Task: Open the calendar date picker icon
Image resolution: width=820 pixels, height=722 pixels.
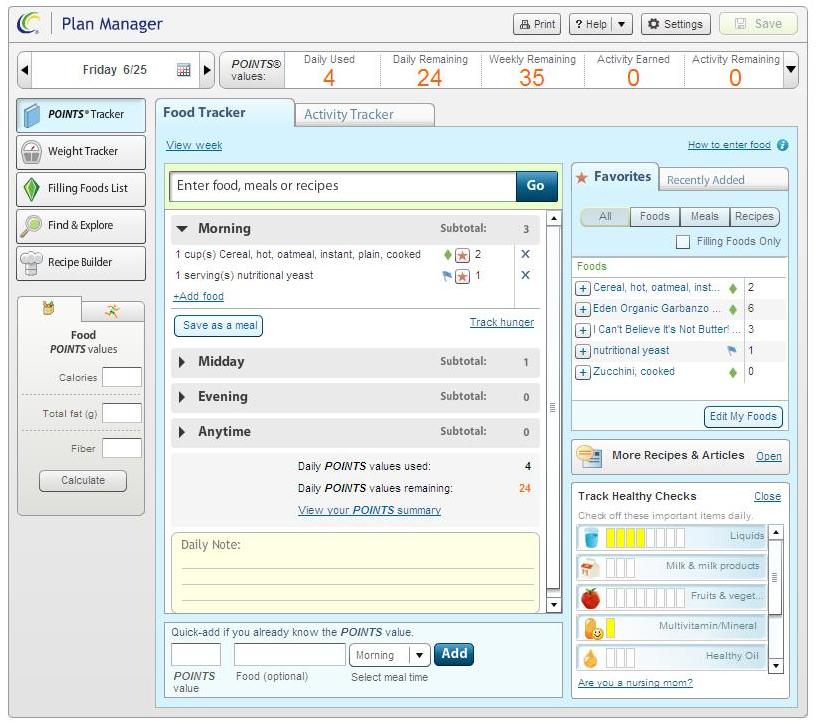Action: click(x=184, y=70)
